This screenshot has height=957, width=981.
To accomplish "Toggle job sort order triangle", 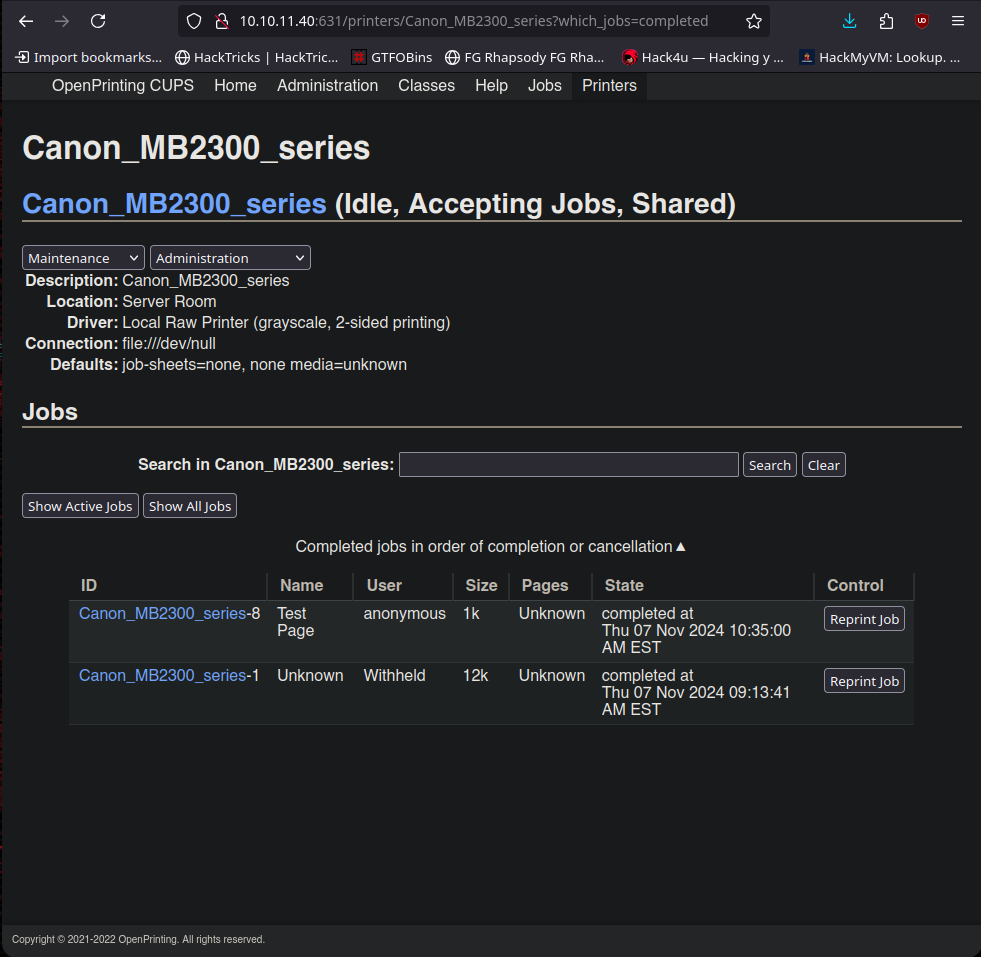I will pyautogui.click(x=681, y=547).
